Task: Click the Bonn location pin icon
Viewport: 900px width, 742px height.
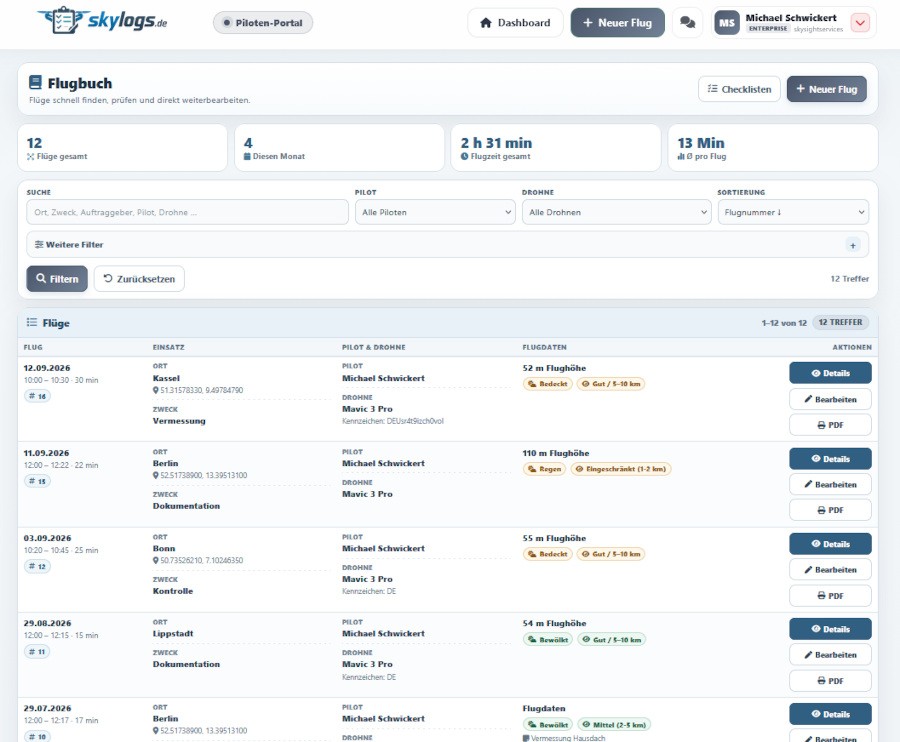Action: click(156, 560)
